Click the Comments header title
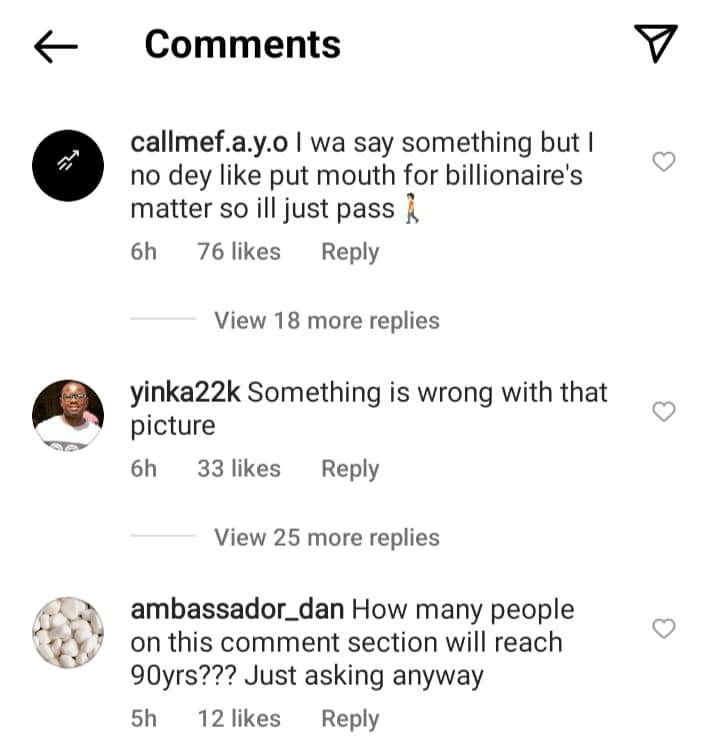Viewport: 720px width, 744px height. (242, 45)
